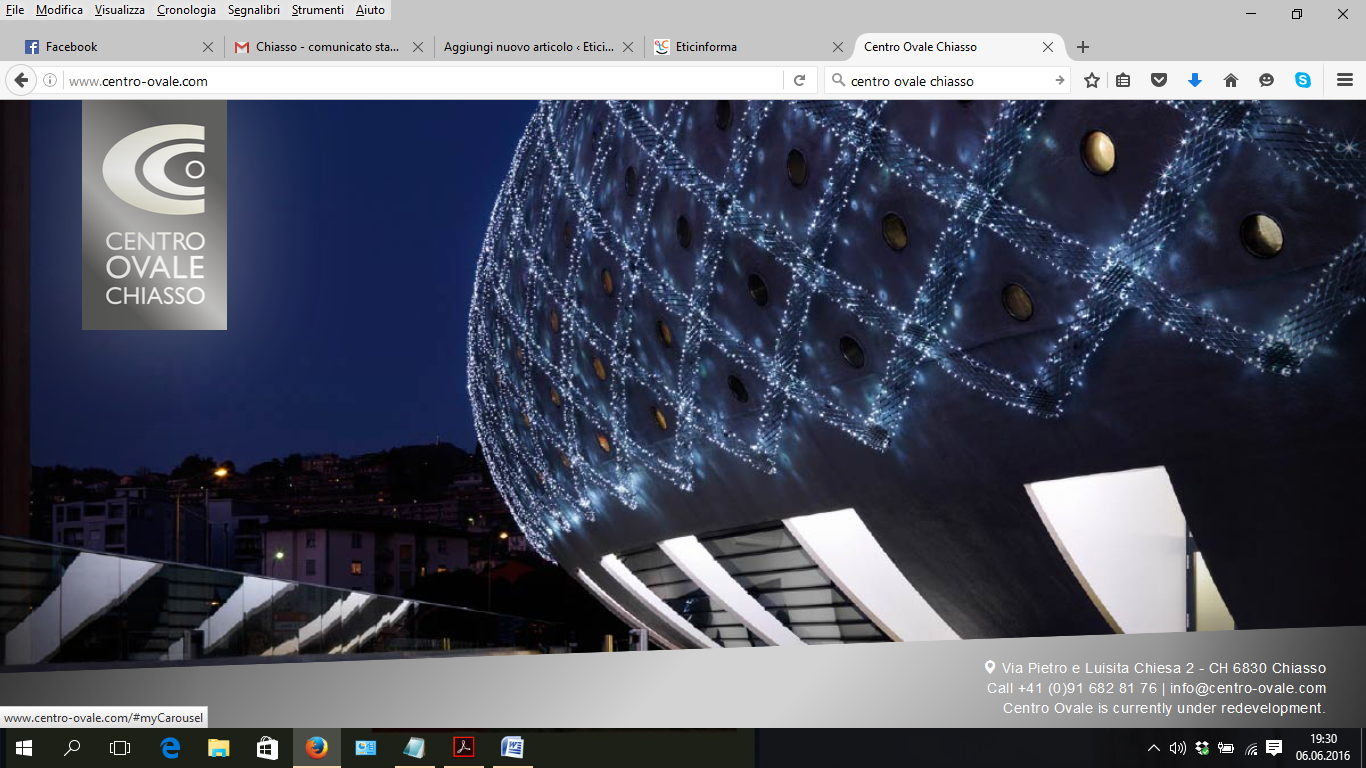Open the Wi-Fi network tray icon
Screen dimensions: 1366x768
(1250, 748)
